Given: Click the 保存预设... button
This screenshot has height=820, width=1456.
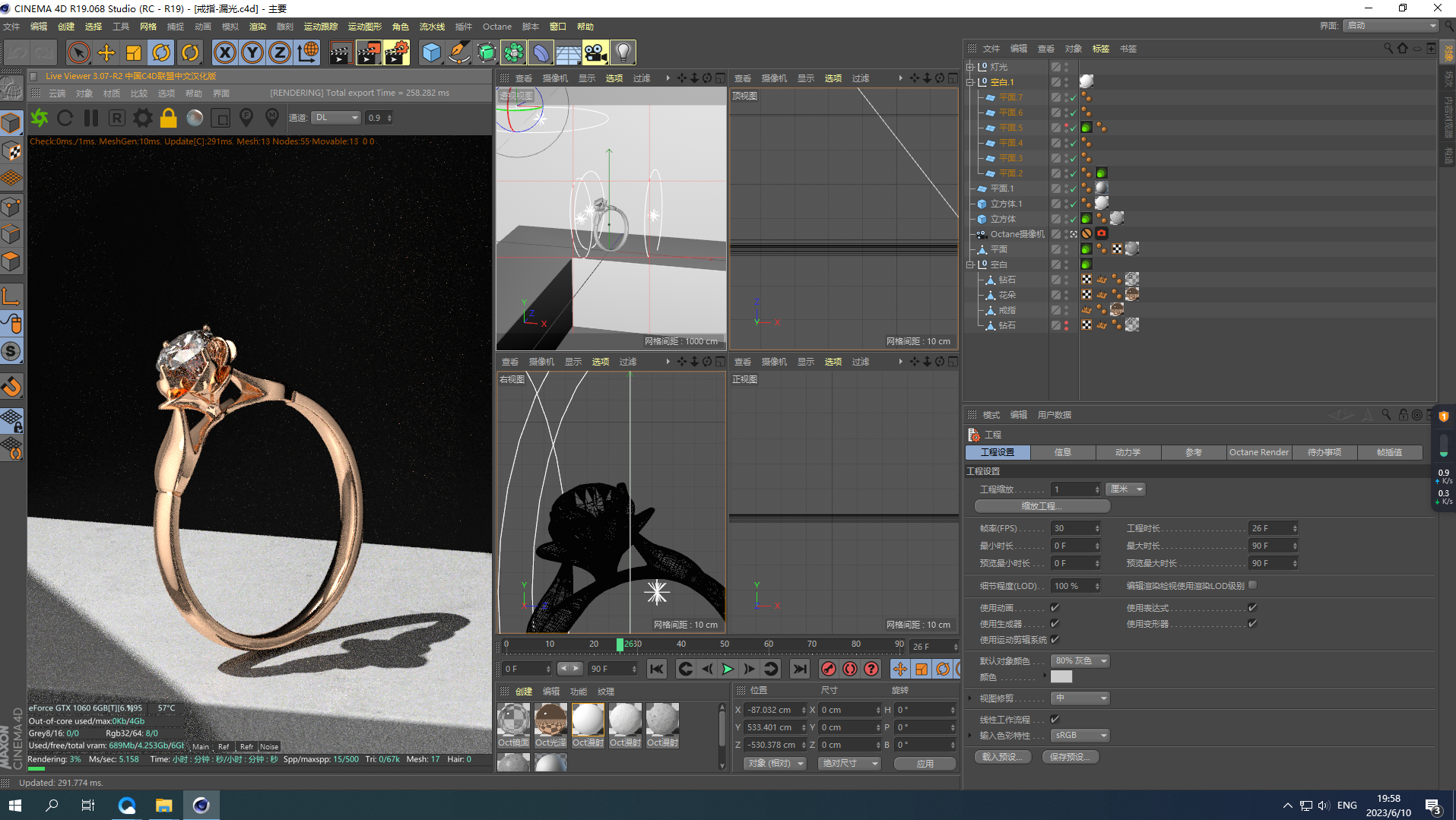Looking at the screenshot, I should (1070, 757).
